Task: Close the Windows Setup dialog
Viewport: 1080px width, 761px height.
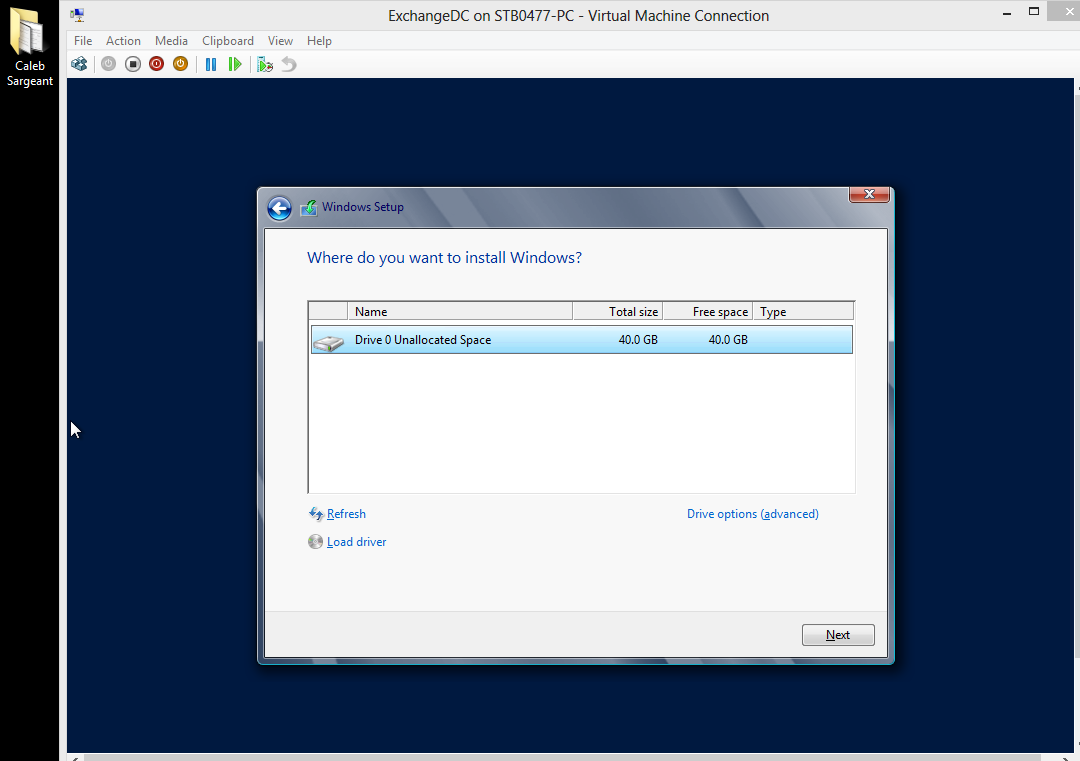Action: click(x=869, y=195)
